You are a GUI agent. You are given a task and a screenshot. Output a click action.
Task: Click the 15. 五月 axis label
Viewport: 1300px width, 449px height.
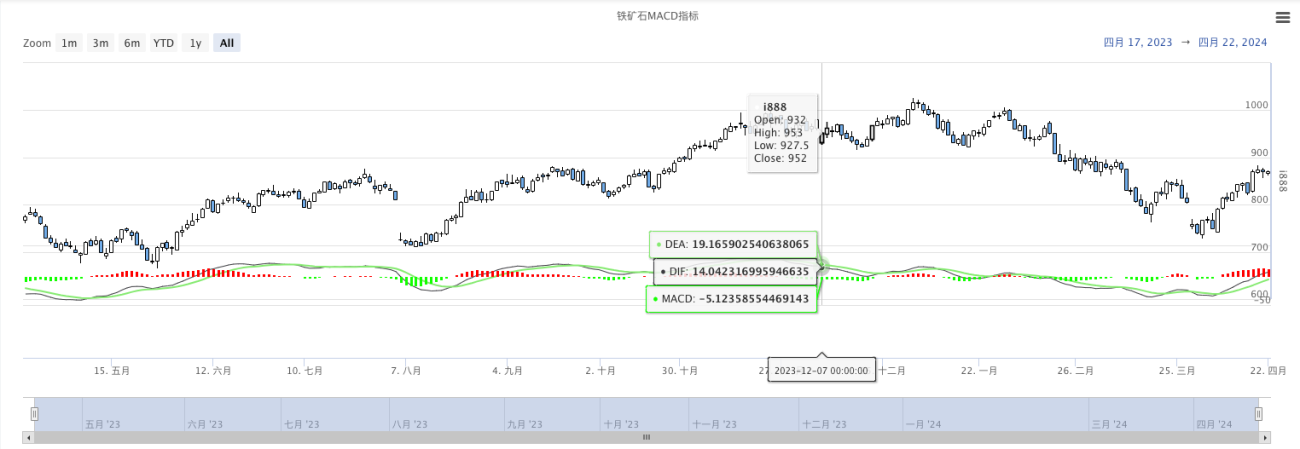(x=113, y=370)
